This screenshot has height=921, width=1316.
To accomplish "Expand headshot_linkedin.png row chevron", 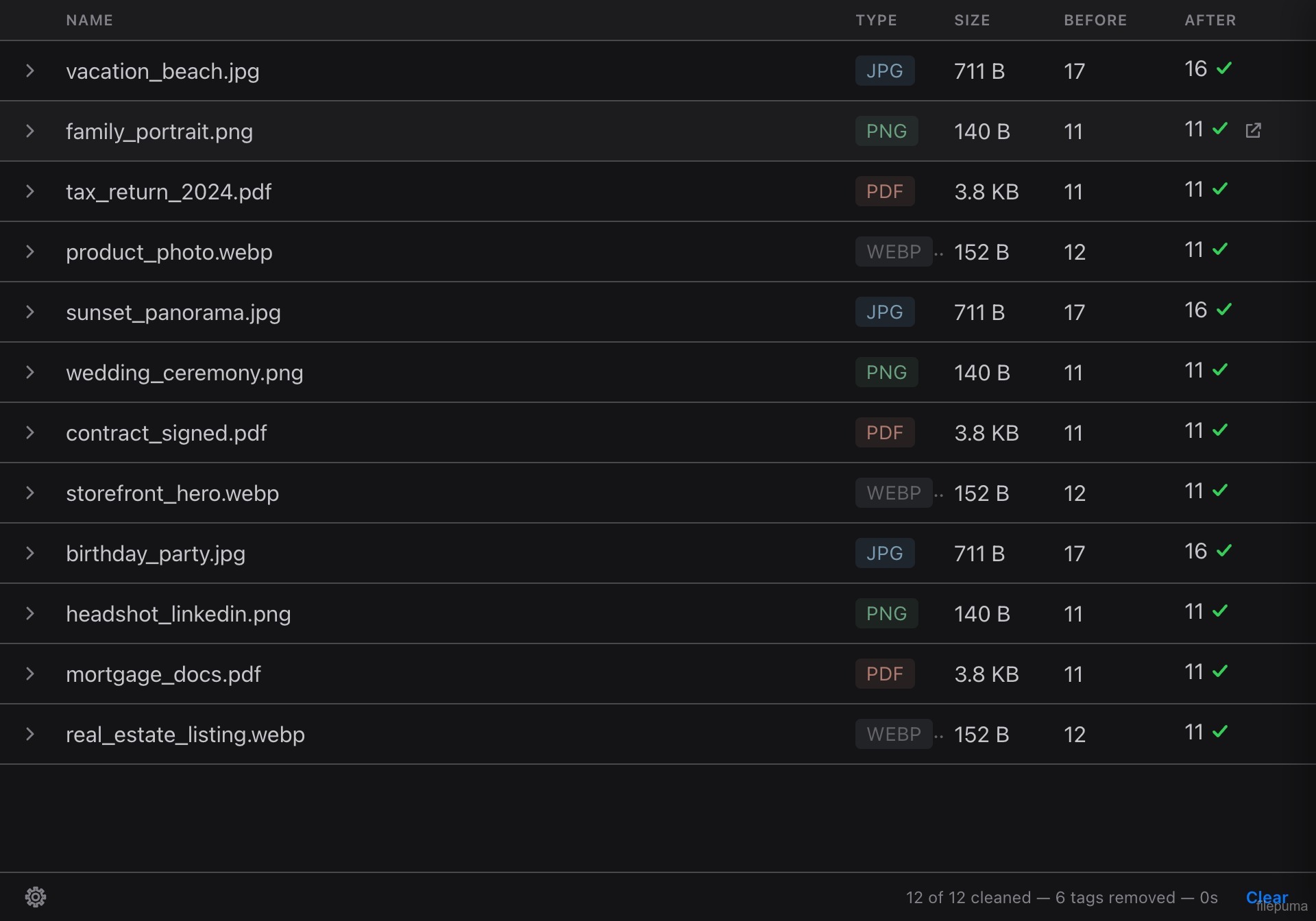I will click(x=29, y=613).
